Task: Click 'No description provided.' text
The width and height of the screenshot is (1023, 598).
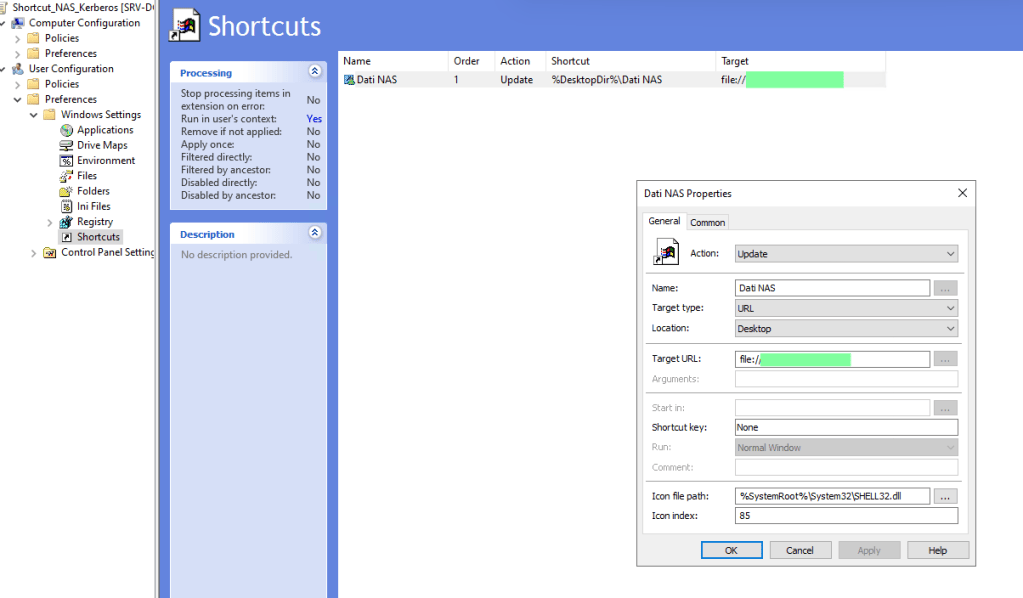Action: tap(236, 254)
